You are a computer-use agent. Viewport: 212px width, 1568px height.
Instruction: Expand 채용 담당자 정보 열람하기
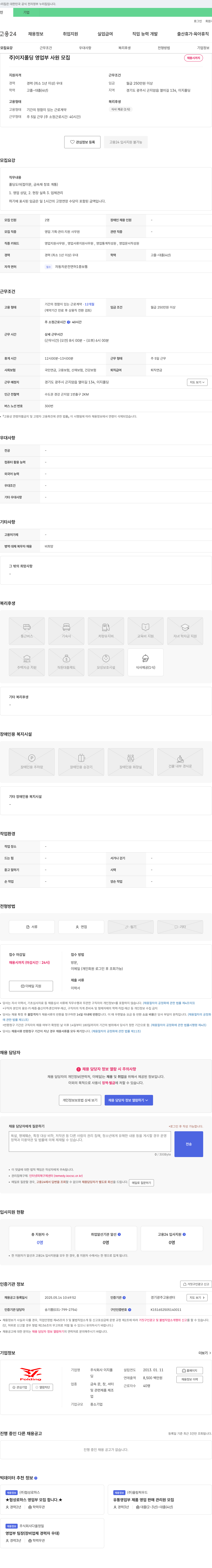click(x=129, y=1100)
